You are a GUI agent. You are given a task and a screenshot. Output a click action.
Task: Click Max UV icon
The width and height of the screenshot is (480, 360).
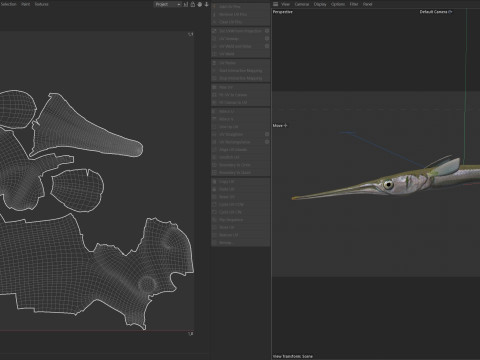[x=215, y=87]
